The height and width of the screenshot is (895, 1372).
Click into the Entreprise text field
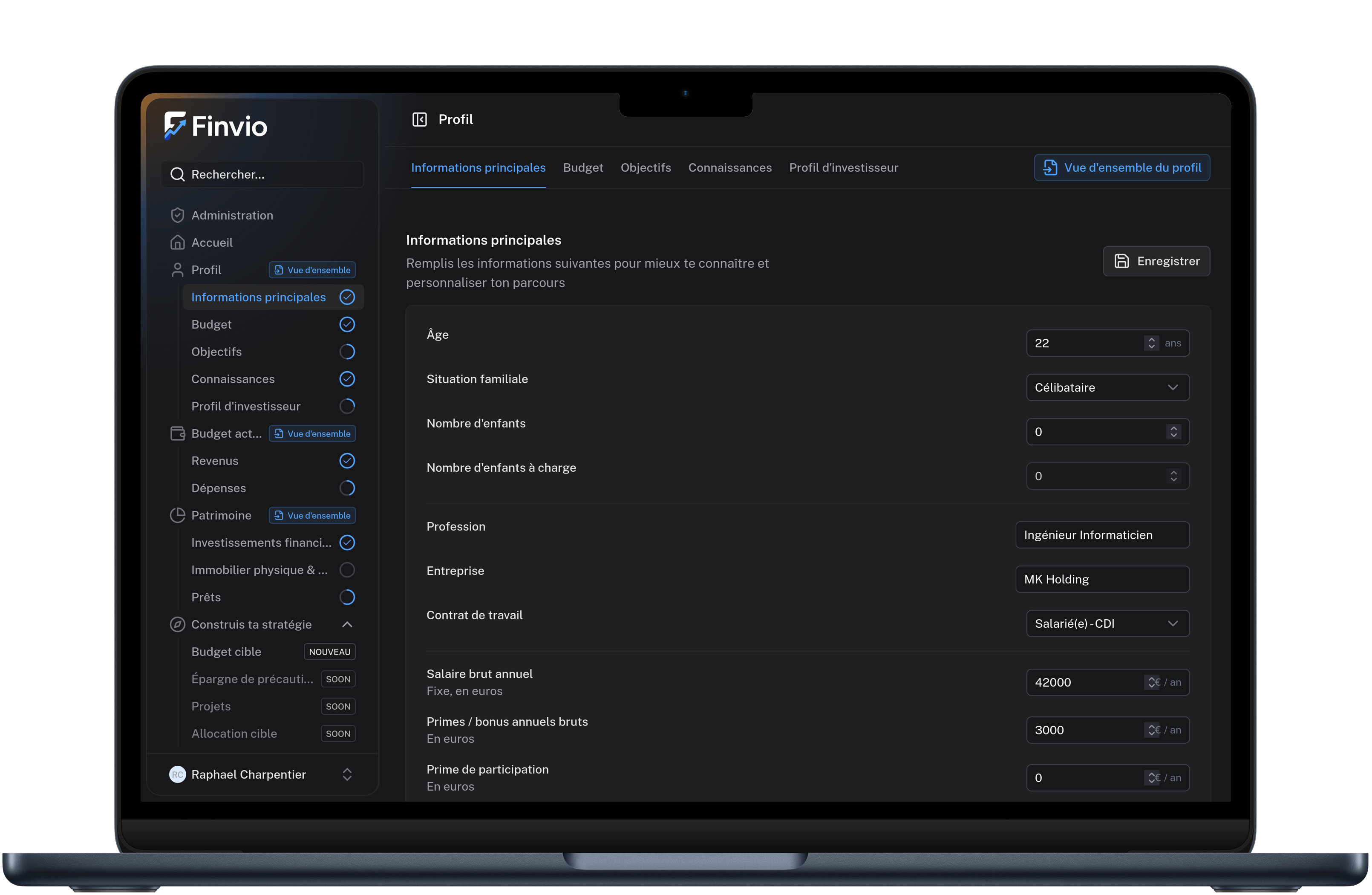click(1101, 579)
